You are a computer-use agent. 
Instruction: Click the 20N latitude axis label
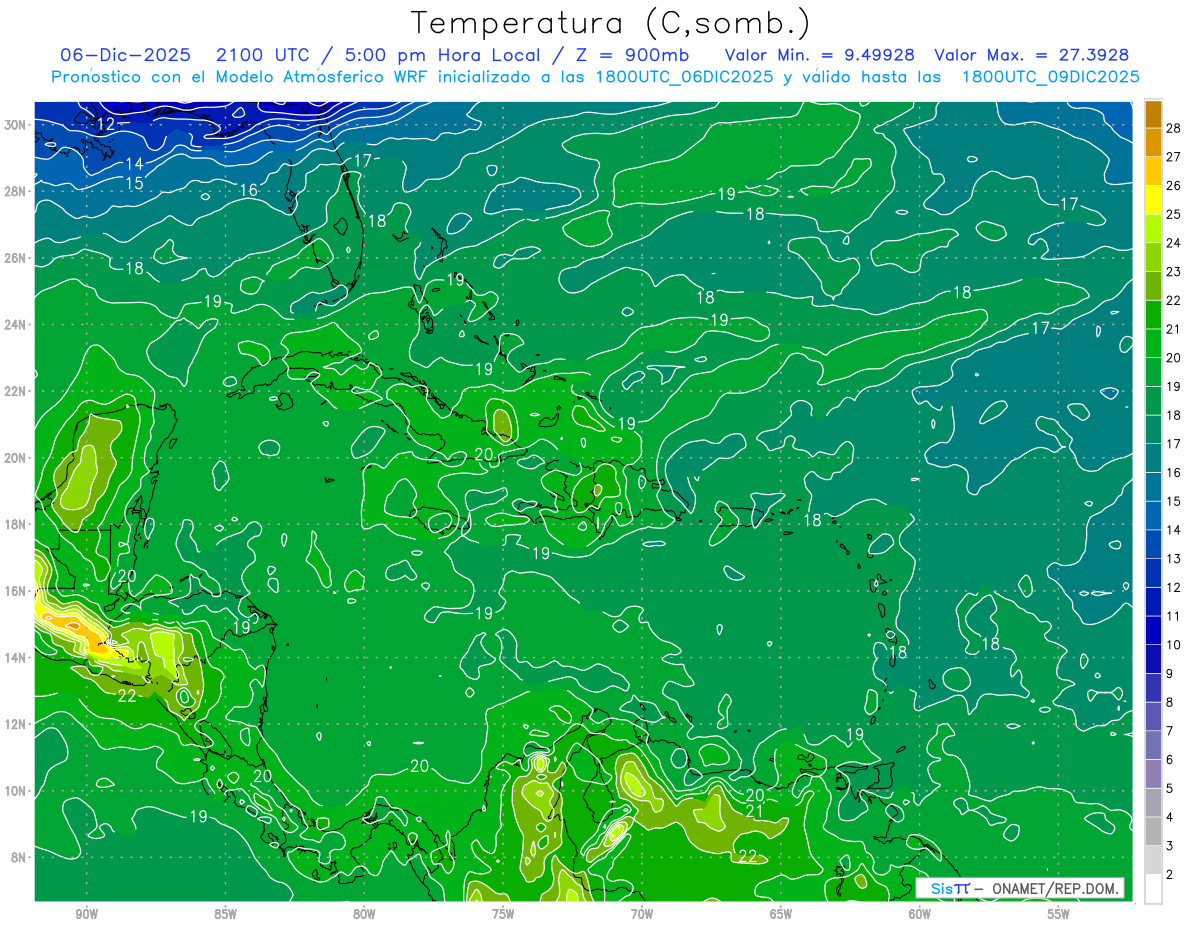(15, 458)
